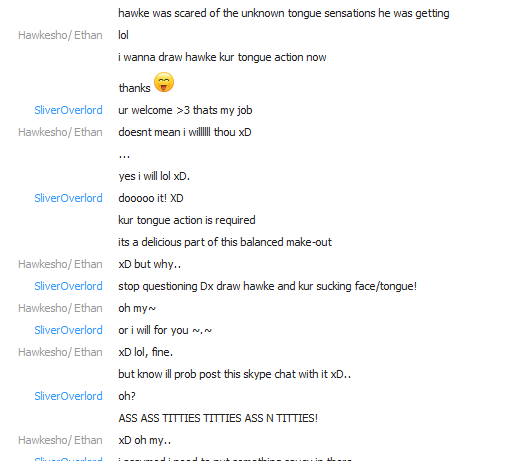Click the tongue-out emoji after thanks
Screen dimensions: 511x461
(x=164, y=82)
